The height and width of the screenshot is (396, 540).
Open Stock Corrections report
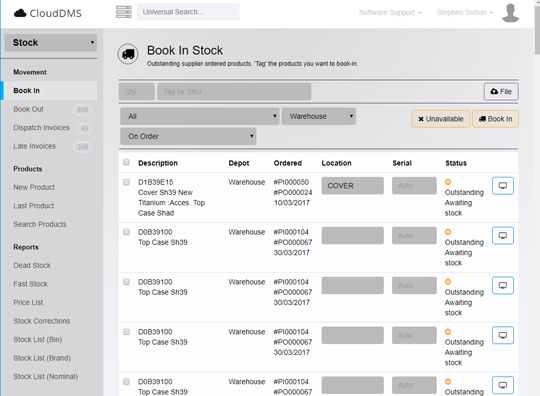tap(42, 321)
